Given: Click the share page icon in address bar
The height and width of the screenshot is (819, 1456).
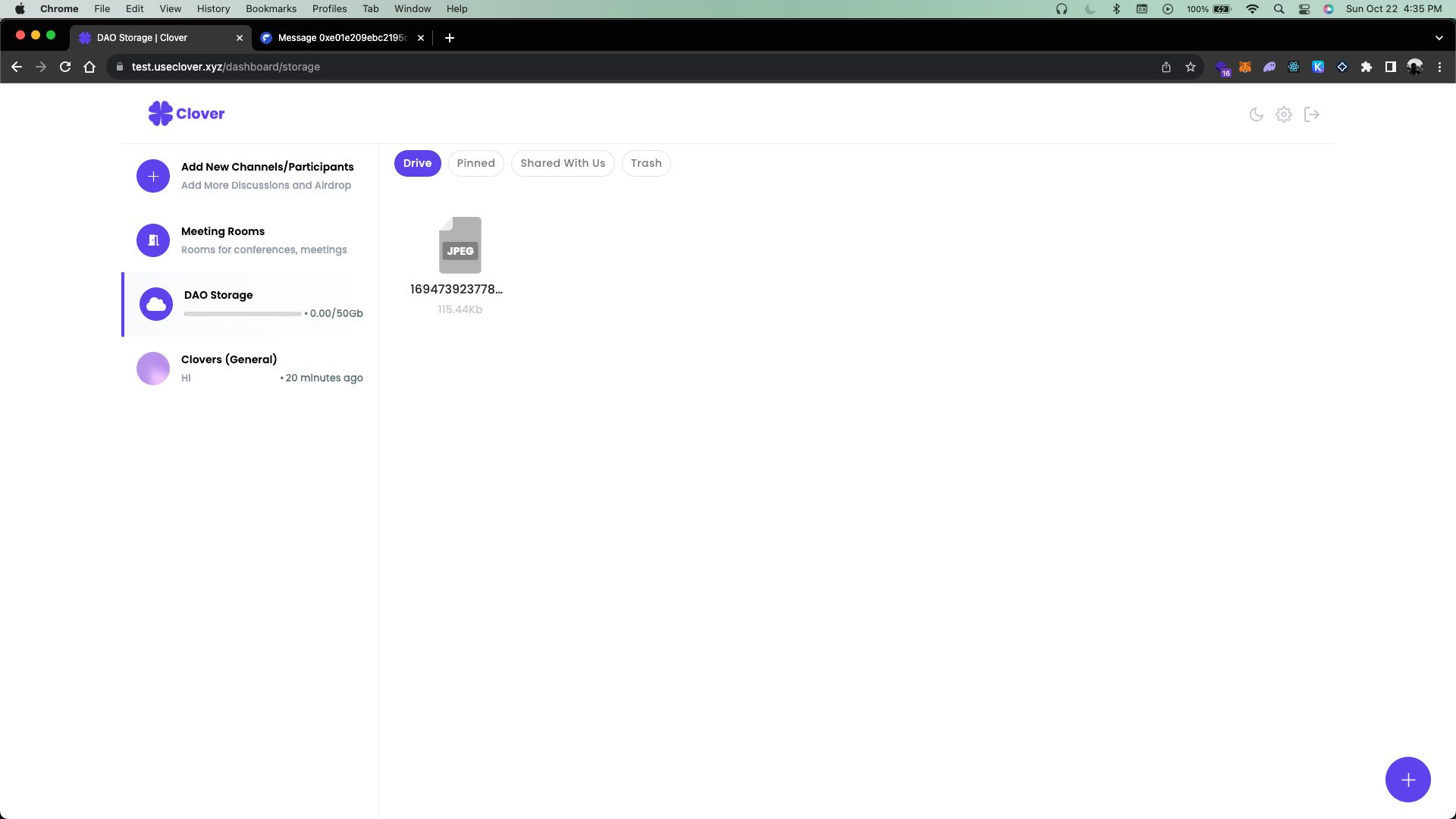Looking at the screenshot, I should (1166, 67).
